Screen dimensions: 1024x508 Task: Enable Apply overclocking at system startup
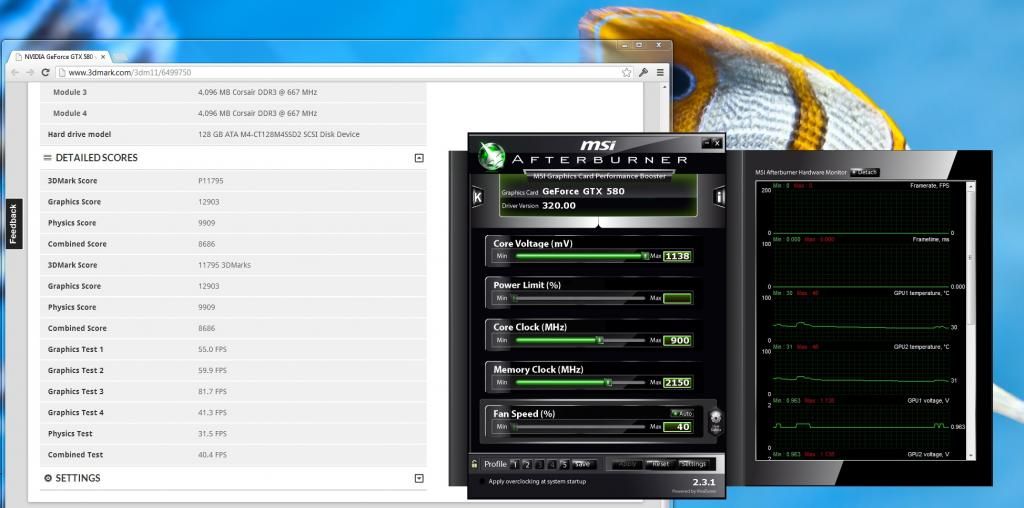[483, 482]
